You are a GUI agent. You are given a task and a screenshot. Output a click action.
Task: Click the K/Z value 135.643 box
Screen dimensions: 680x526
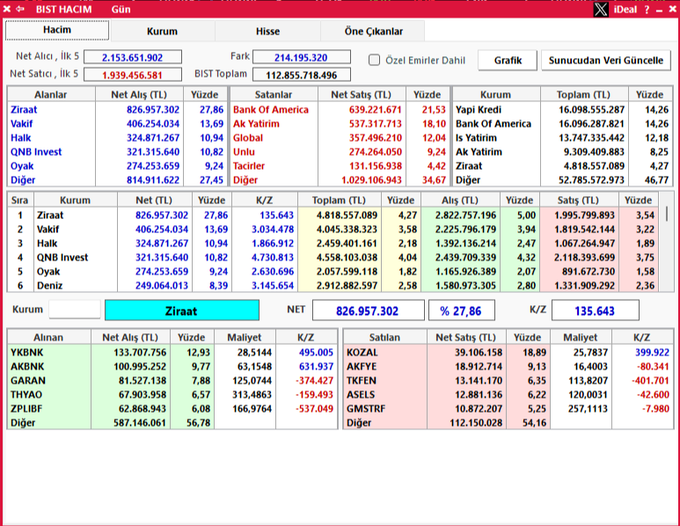tap(595, 310)
